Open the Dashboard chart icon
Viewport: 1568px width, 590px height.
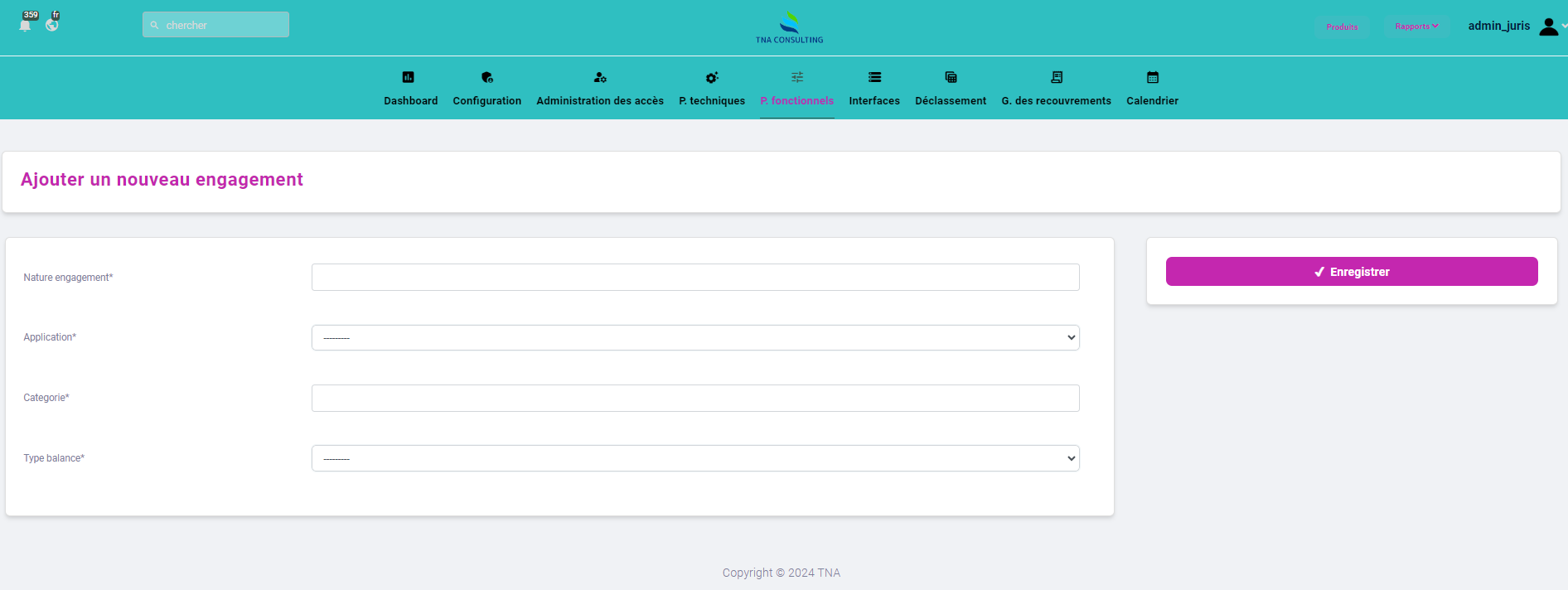point(408,77)
